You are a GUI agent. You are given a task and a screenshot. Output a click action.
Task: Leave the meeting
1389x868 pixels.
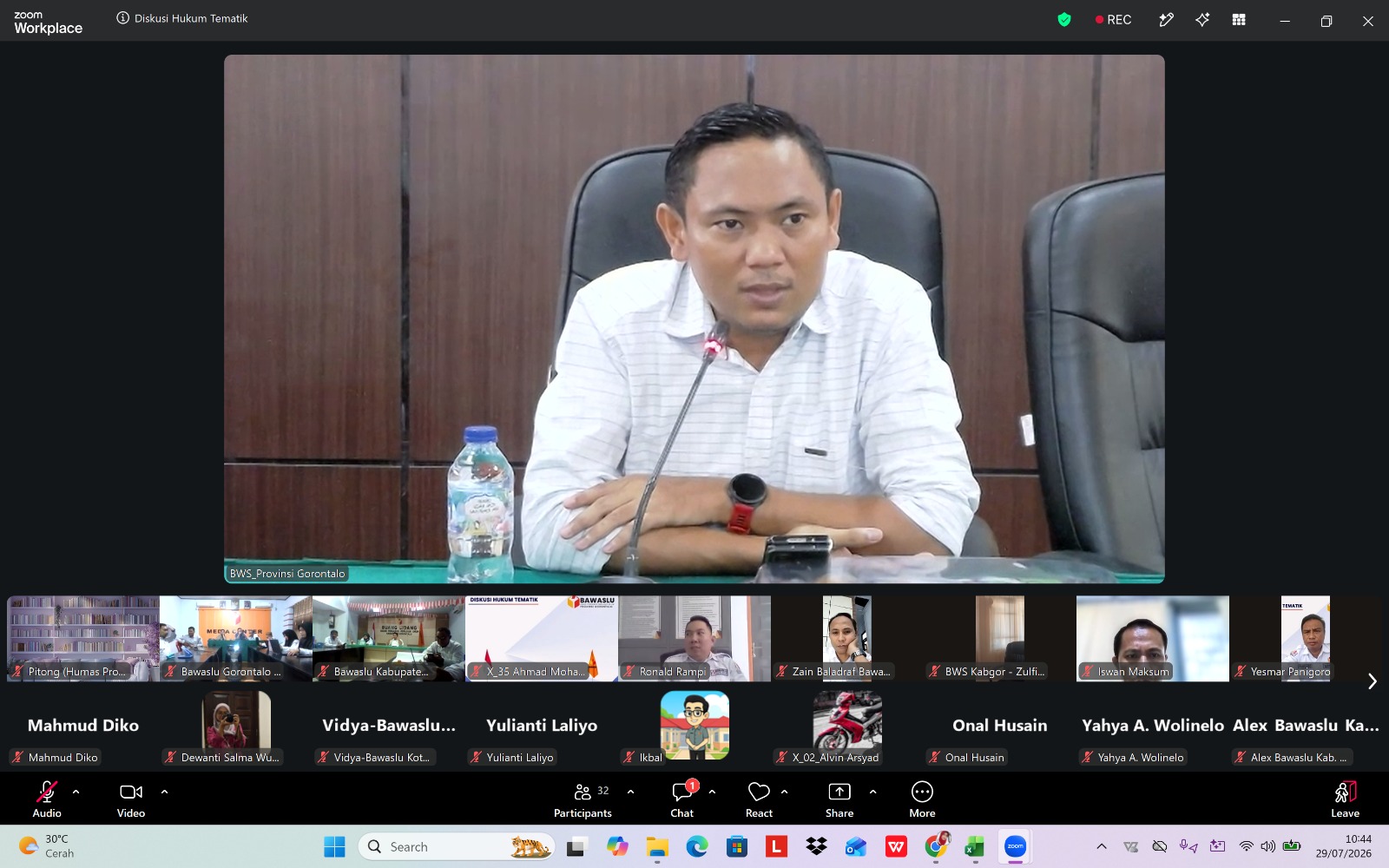[1345, 799]
